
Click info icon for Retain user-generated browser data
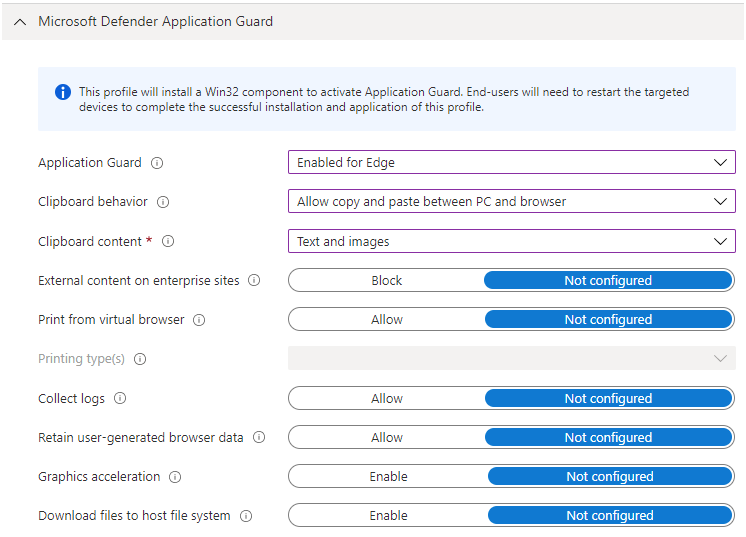[259, 438]
